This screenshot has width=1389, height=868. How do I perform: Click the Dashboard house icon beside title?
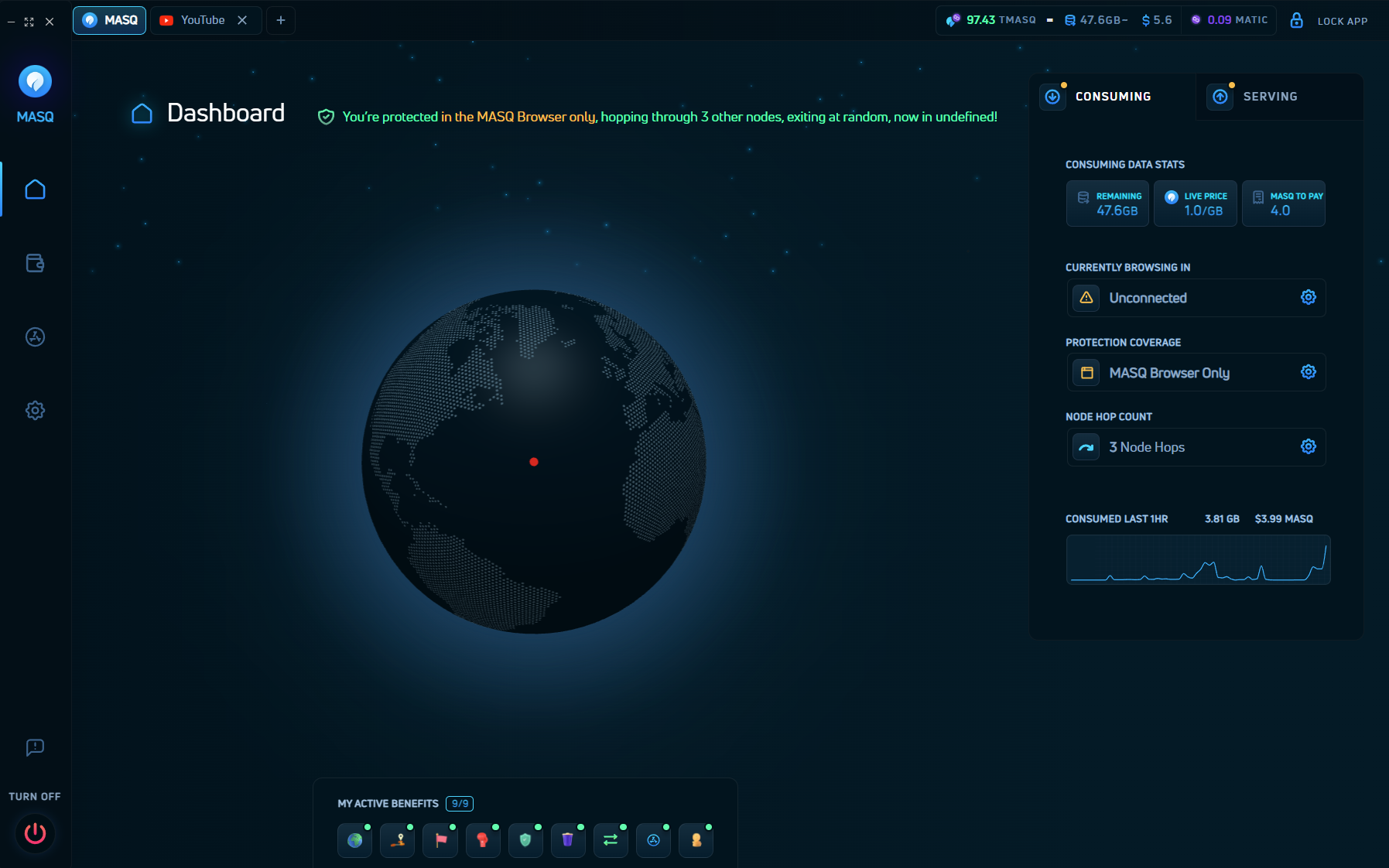pos(142,113)
